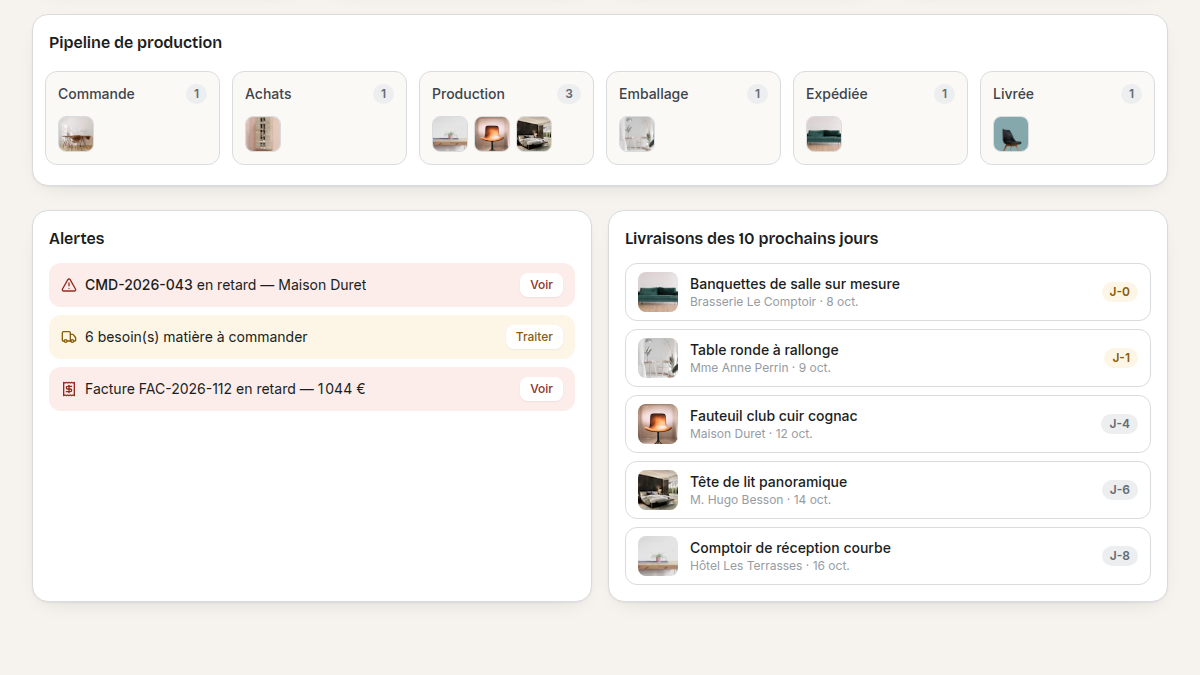
Task: Click the text "Brasserie Le Comptoir · 8 oct."
Action: (774, 302)
